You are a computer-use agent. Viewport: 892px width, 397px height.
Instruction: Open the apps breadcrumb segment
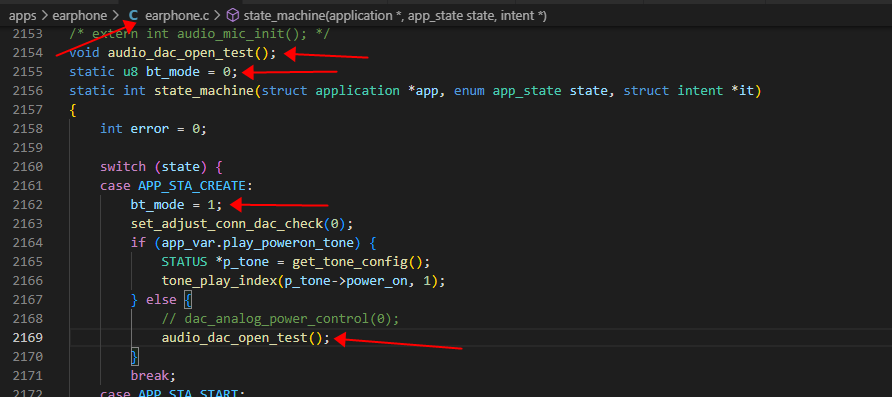click(22, 16)
